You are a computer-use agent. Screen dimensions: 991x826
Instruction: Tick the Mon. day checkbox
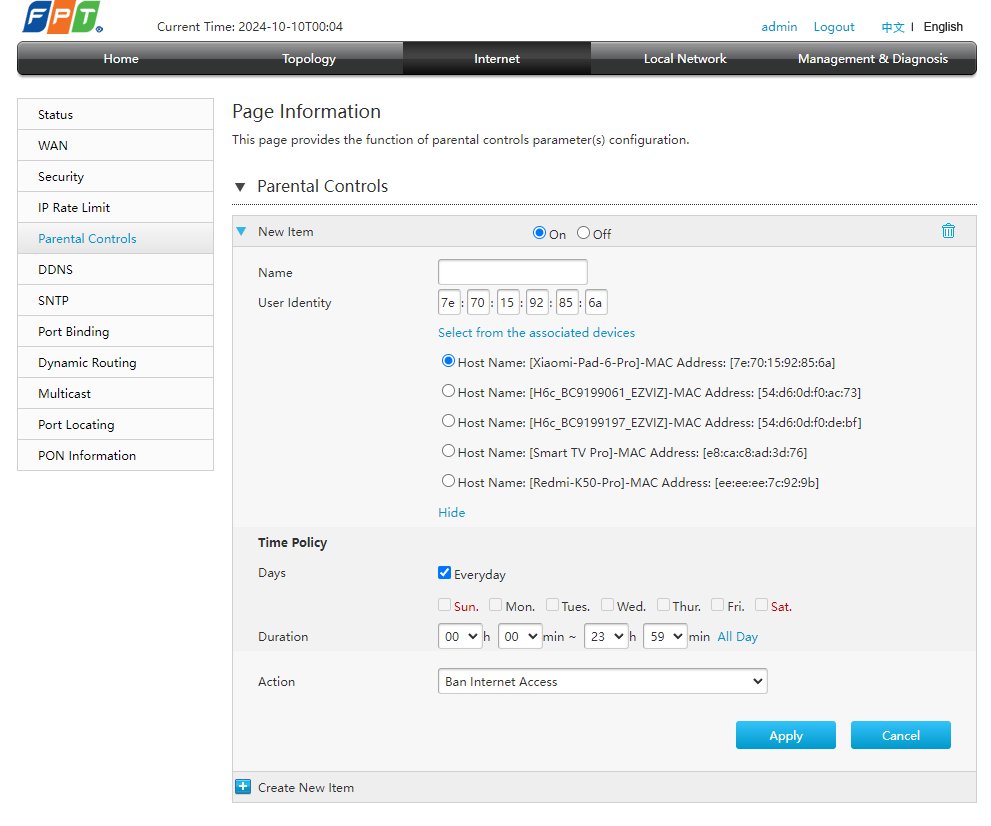tap(496, 605)
